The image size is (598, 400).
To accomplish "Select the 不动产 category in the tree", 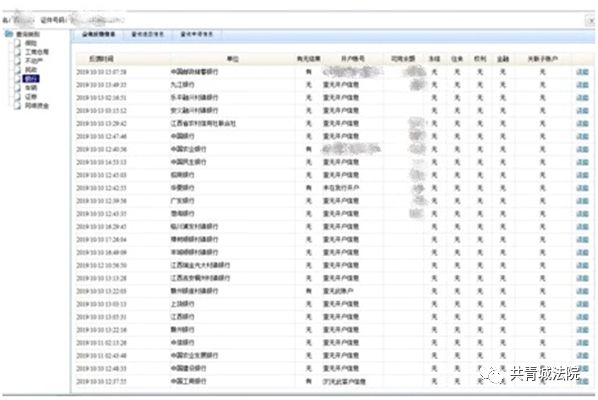I will pos(34,61).
